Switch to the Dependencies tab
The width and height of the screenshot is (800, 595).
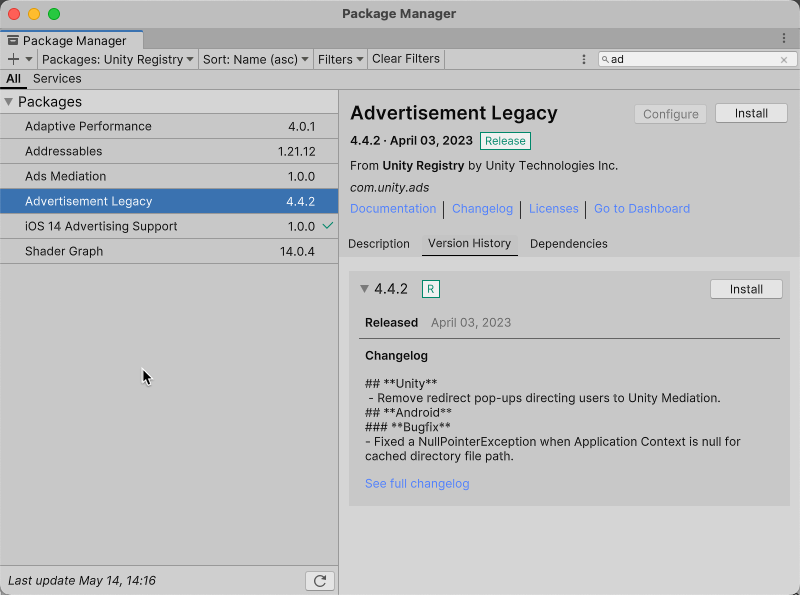(x=568, y=244)
